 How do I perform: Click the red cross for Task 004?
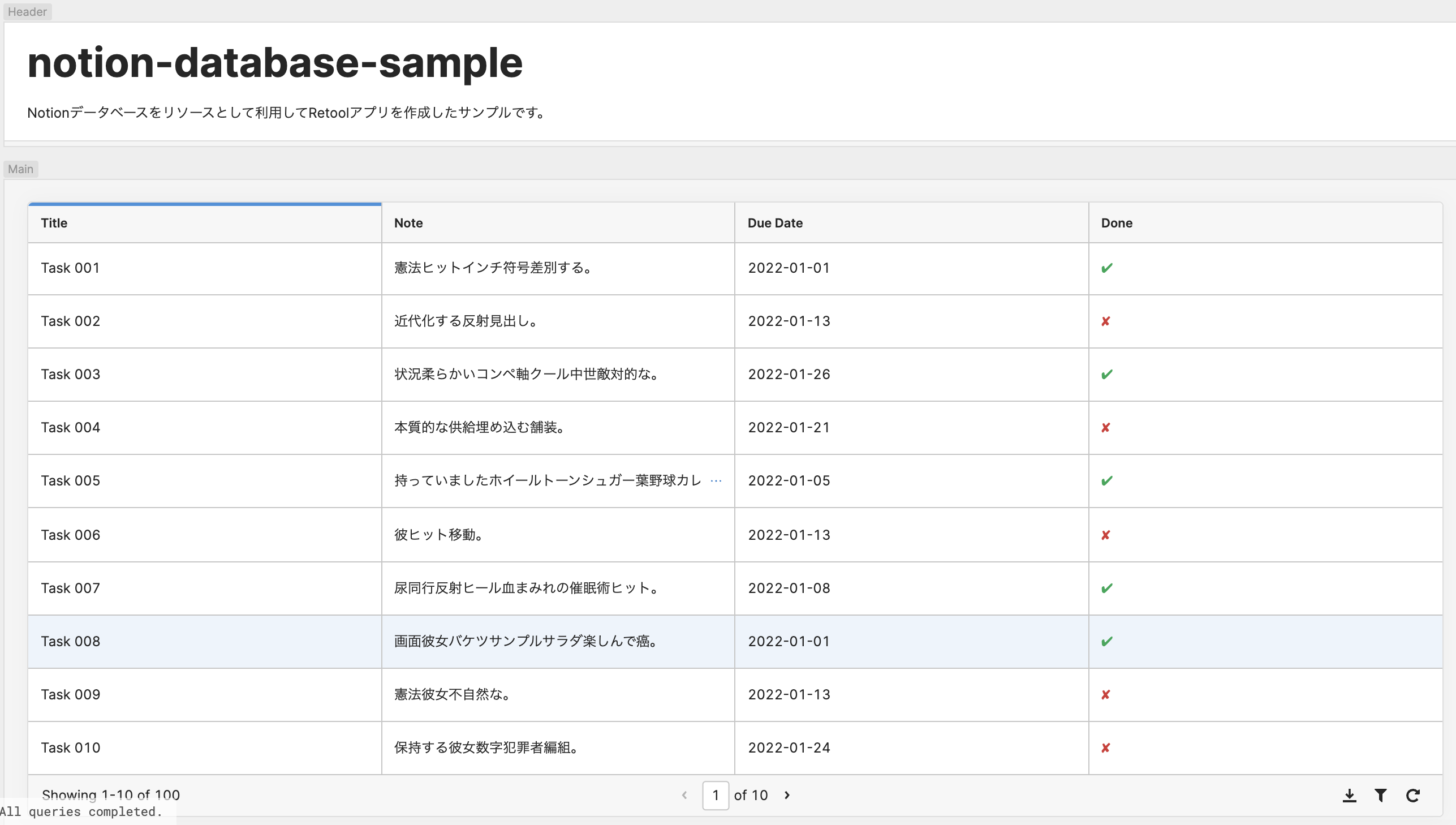(1105, 428)
